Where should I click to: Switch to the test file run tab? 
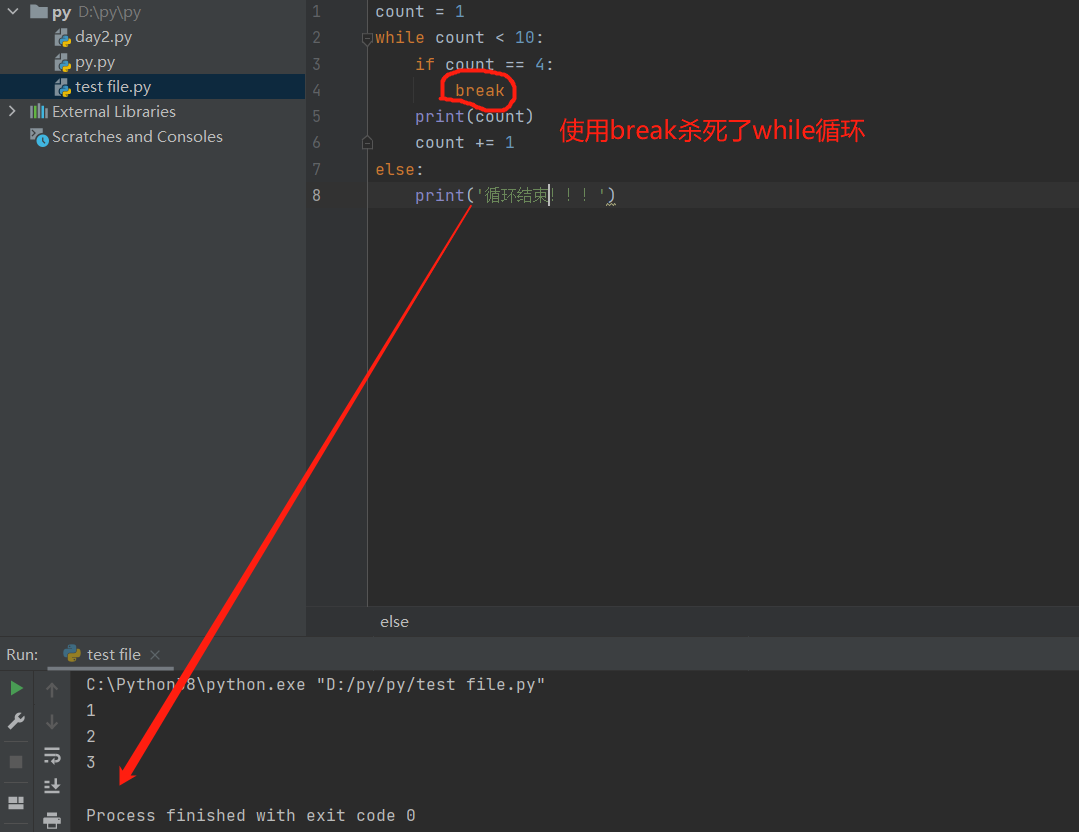[113, 655]
